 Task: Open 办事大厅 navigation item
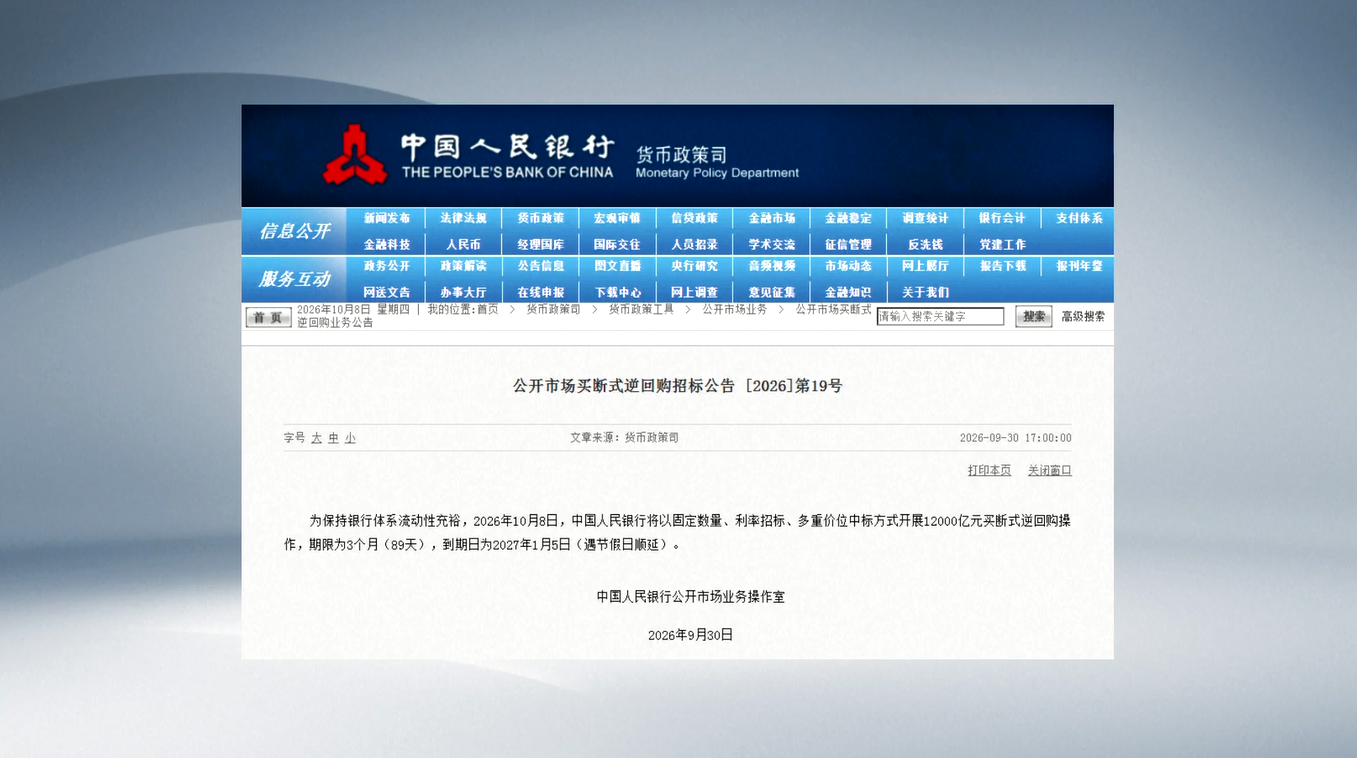click(464, 292)
